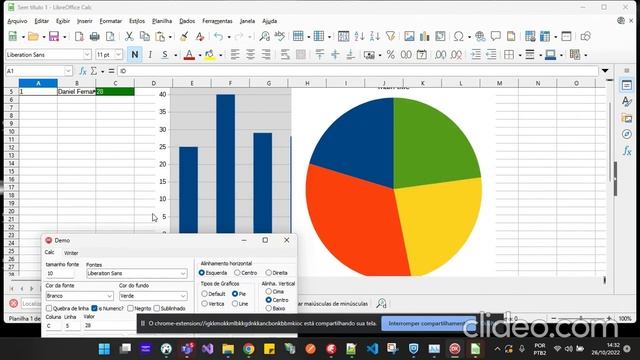Open the background color dropdown arrow

(x=221, y=55)
